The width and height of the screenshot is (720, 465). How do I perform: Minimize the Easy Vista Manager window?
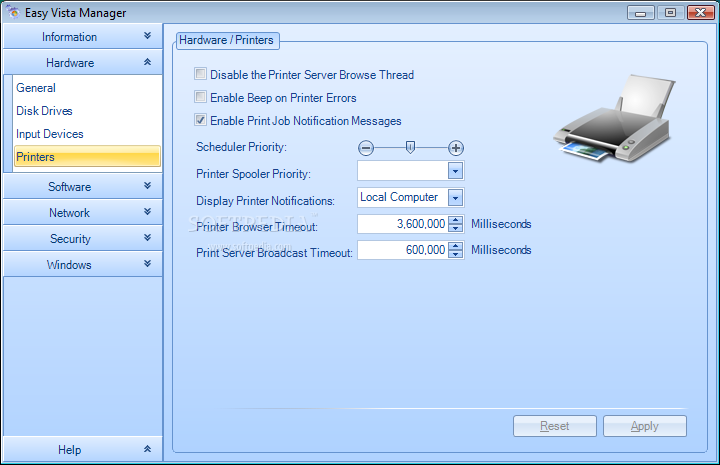tap(641, 13)
